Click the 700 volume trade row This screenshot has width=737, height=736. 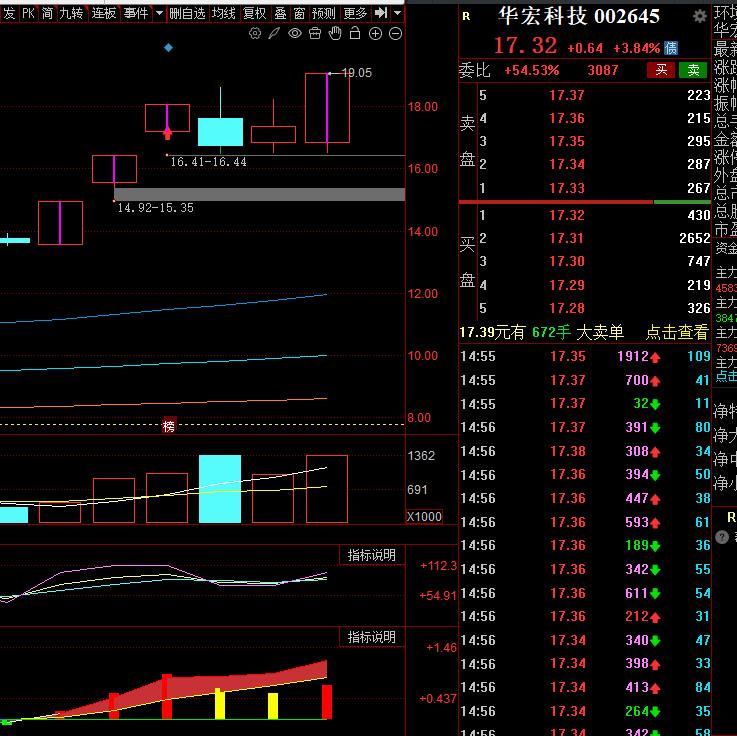click(585, 380)
